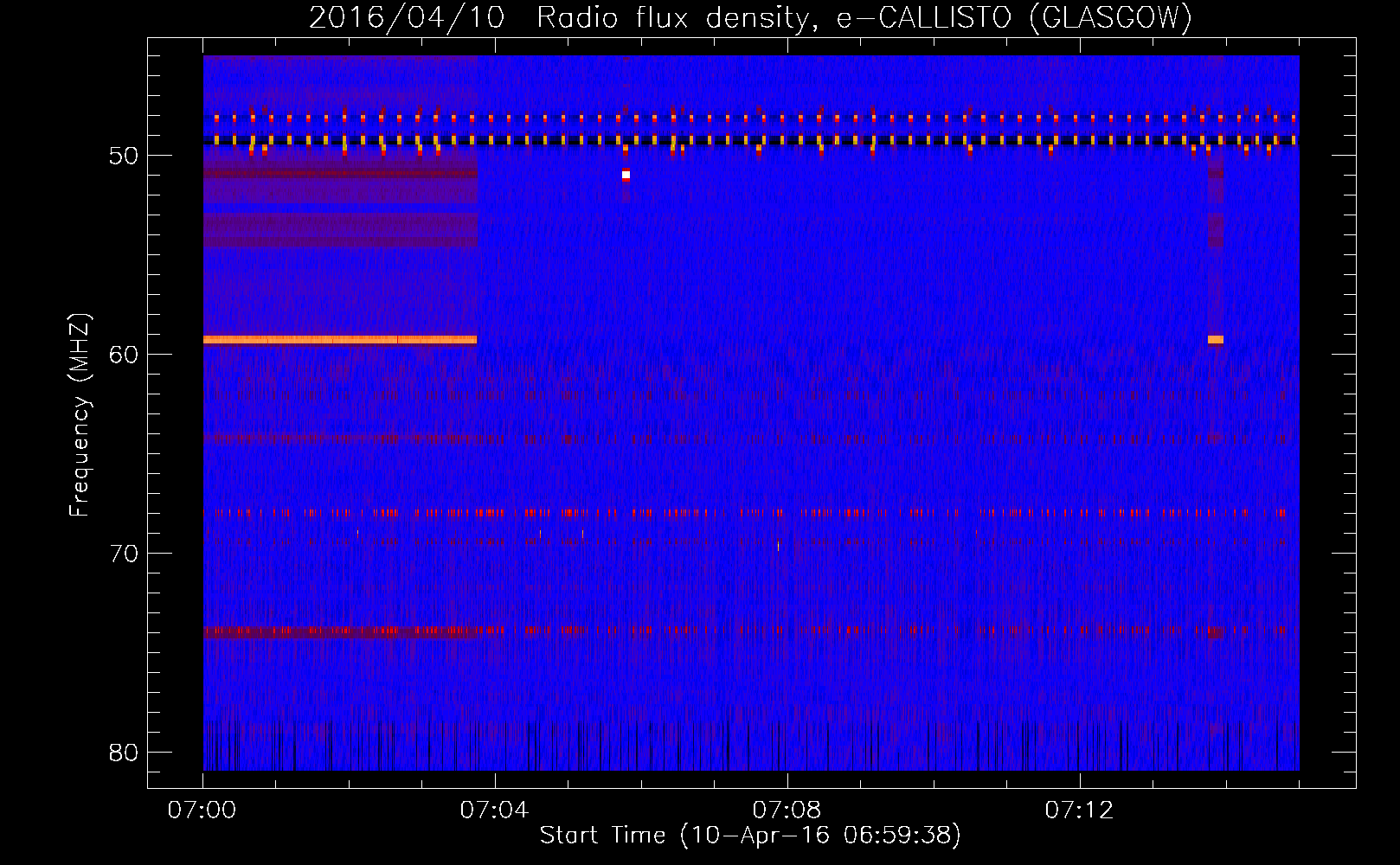Click the short orange segment near 07:14
Viewport: 1400px width, 865px height.
1216,340
